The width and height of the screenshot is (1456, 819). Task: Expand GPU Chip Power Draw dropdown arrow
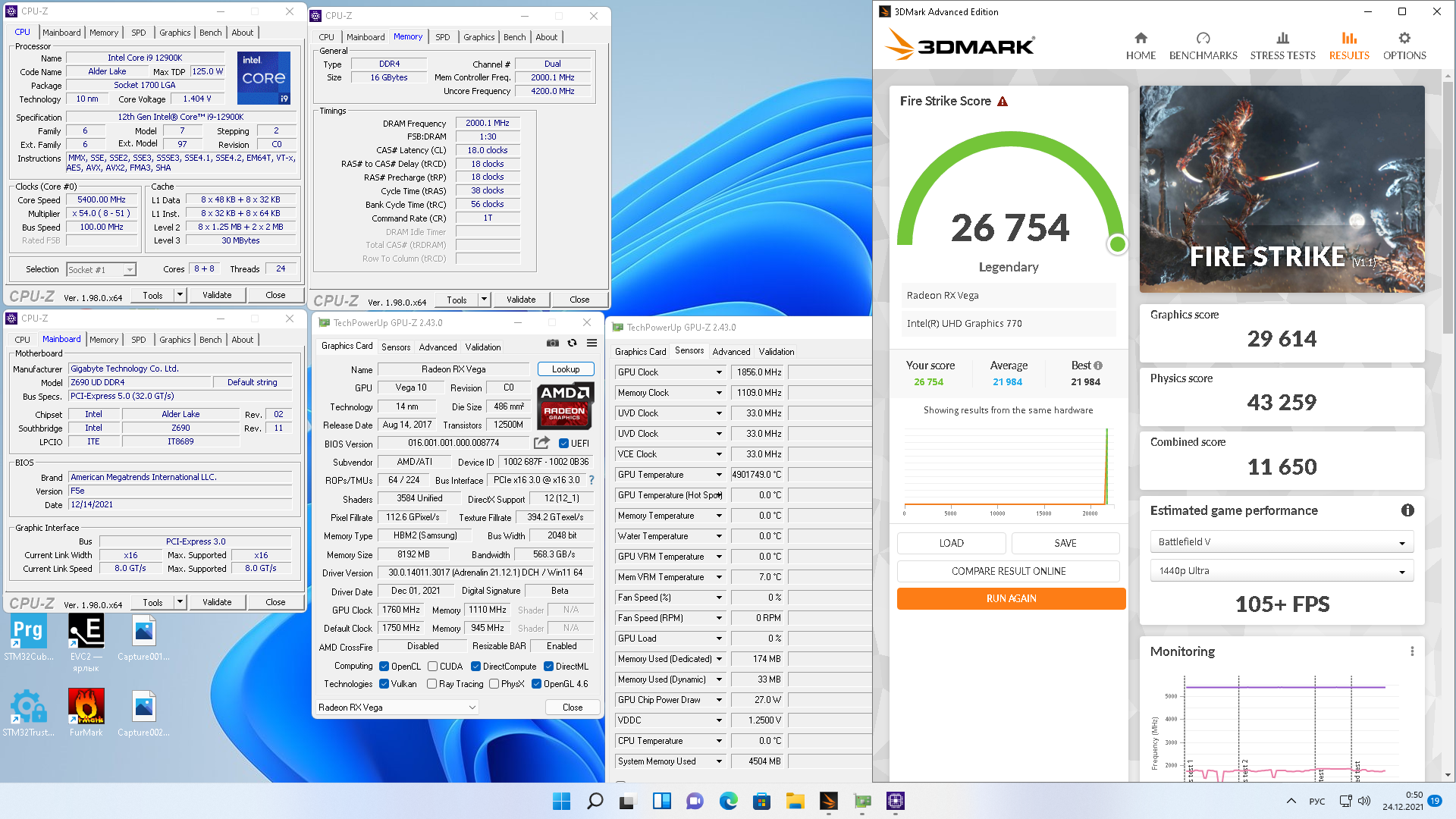pyautogui.click(x=719, y=700)
